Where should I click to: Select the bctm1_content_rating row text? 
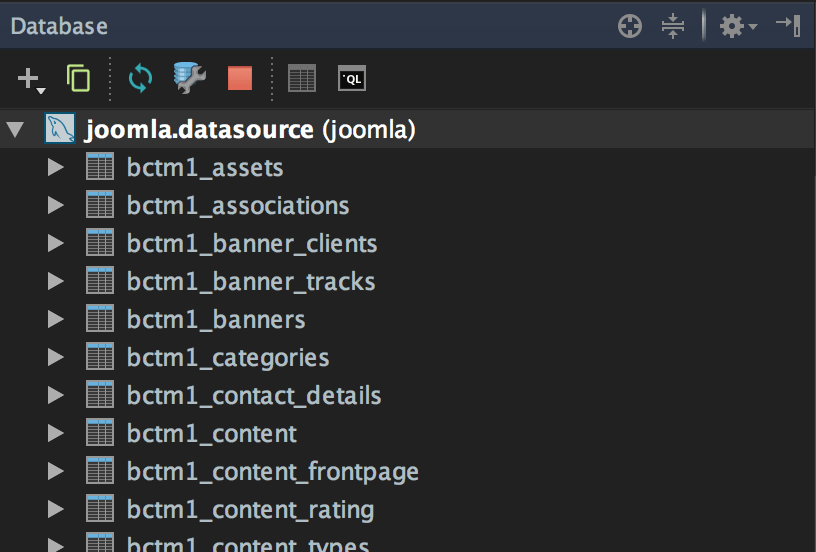[250, 510]
